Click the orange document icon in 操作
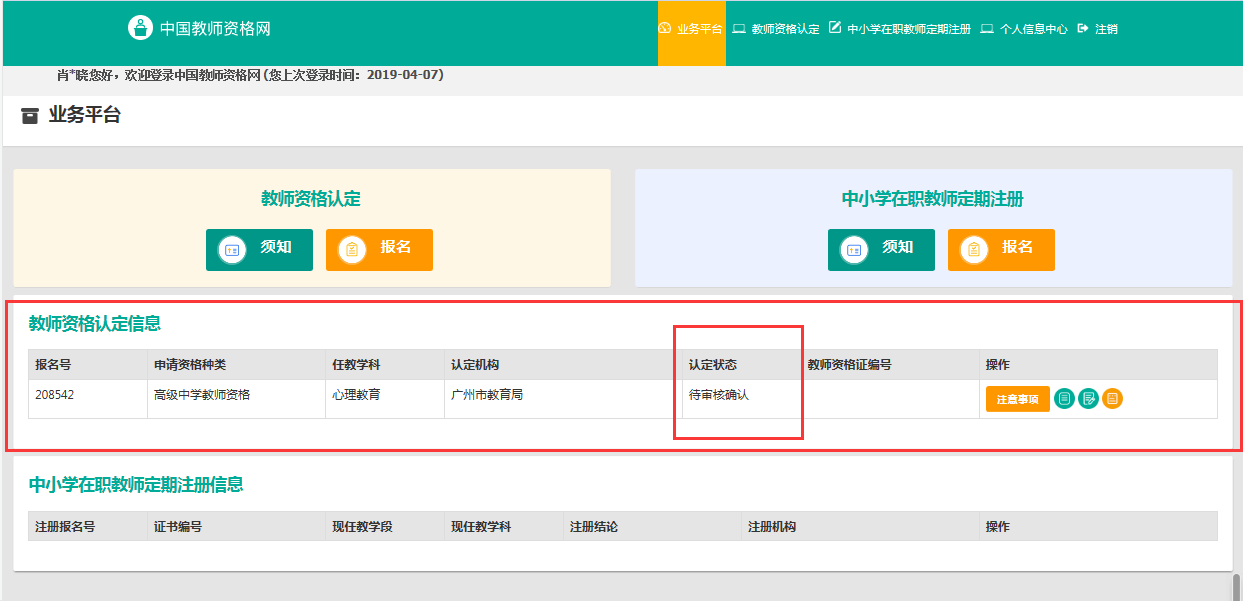 pos(1113,399)
